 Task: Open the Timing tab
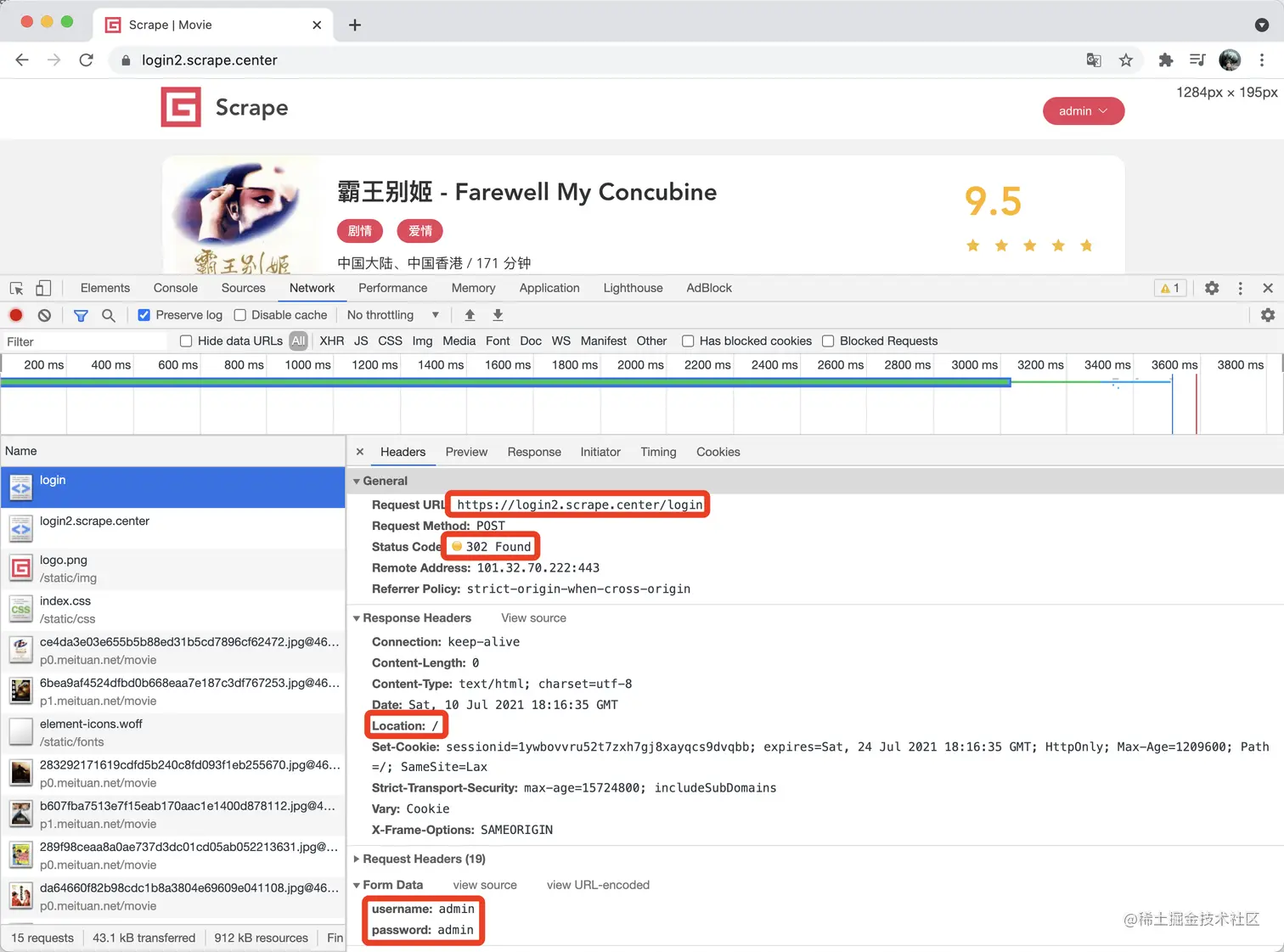pos(658,452)
